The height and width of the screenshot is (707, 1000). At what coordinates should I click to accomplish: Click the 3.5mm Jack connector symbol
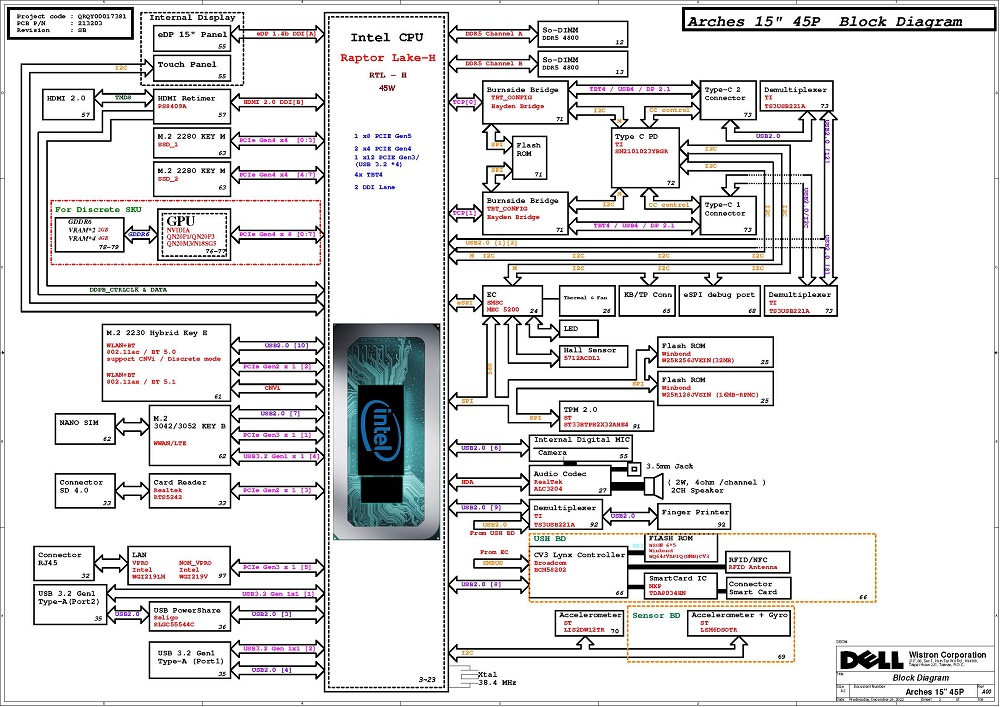pyautogui.click(x=633, y=469)
